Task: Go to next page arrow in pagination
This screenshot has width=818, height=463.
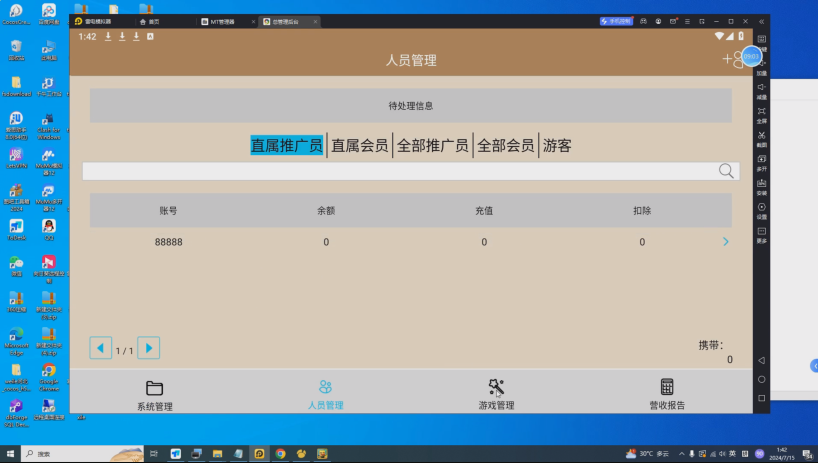Action: pos(148,348)
